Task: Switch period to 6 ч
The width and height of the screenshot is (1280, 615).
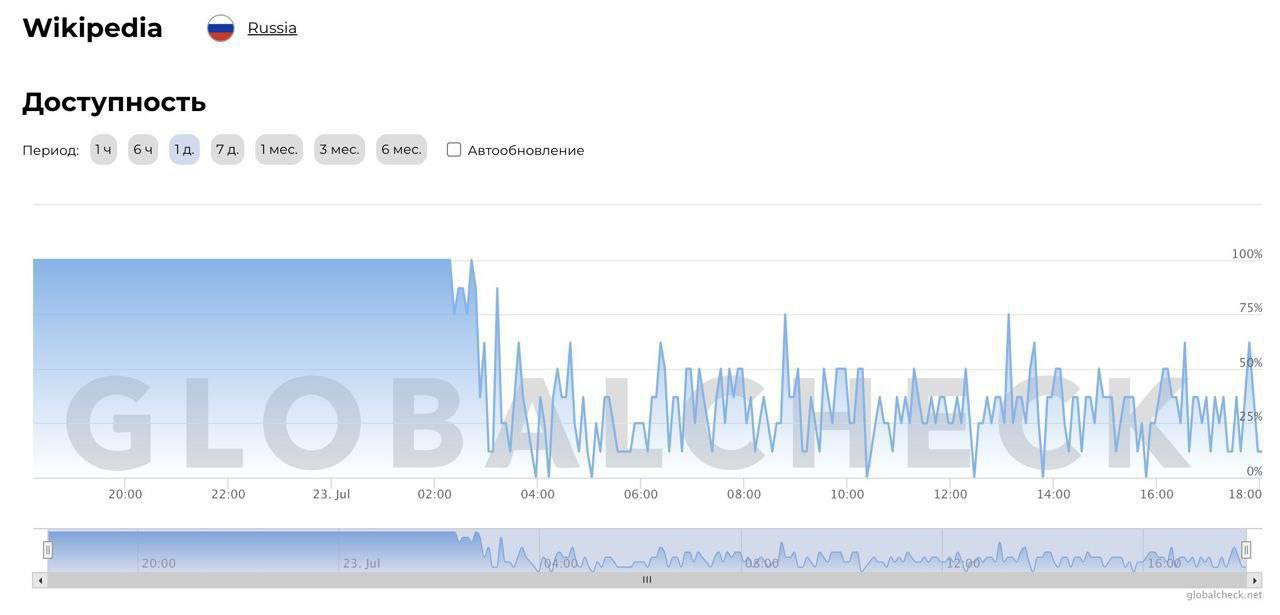Action: 143,150
